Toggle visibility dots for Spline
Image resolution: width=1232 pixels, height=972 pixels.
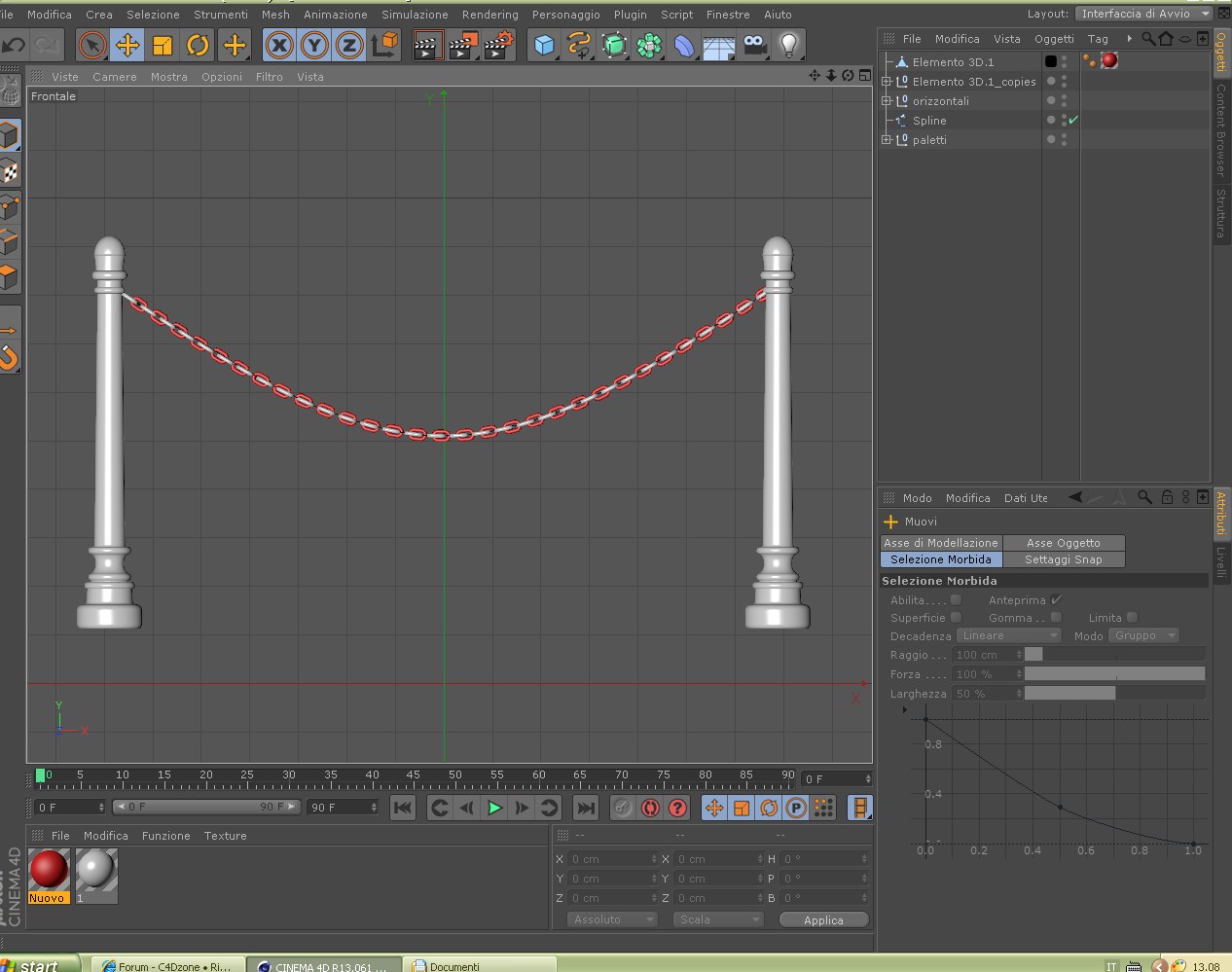pyautogui.click(x=1064, y=121)
